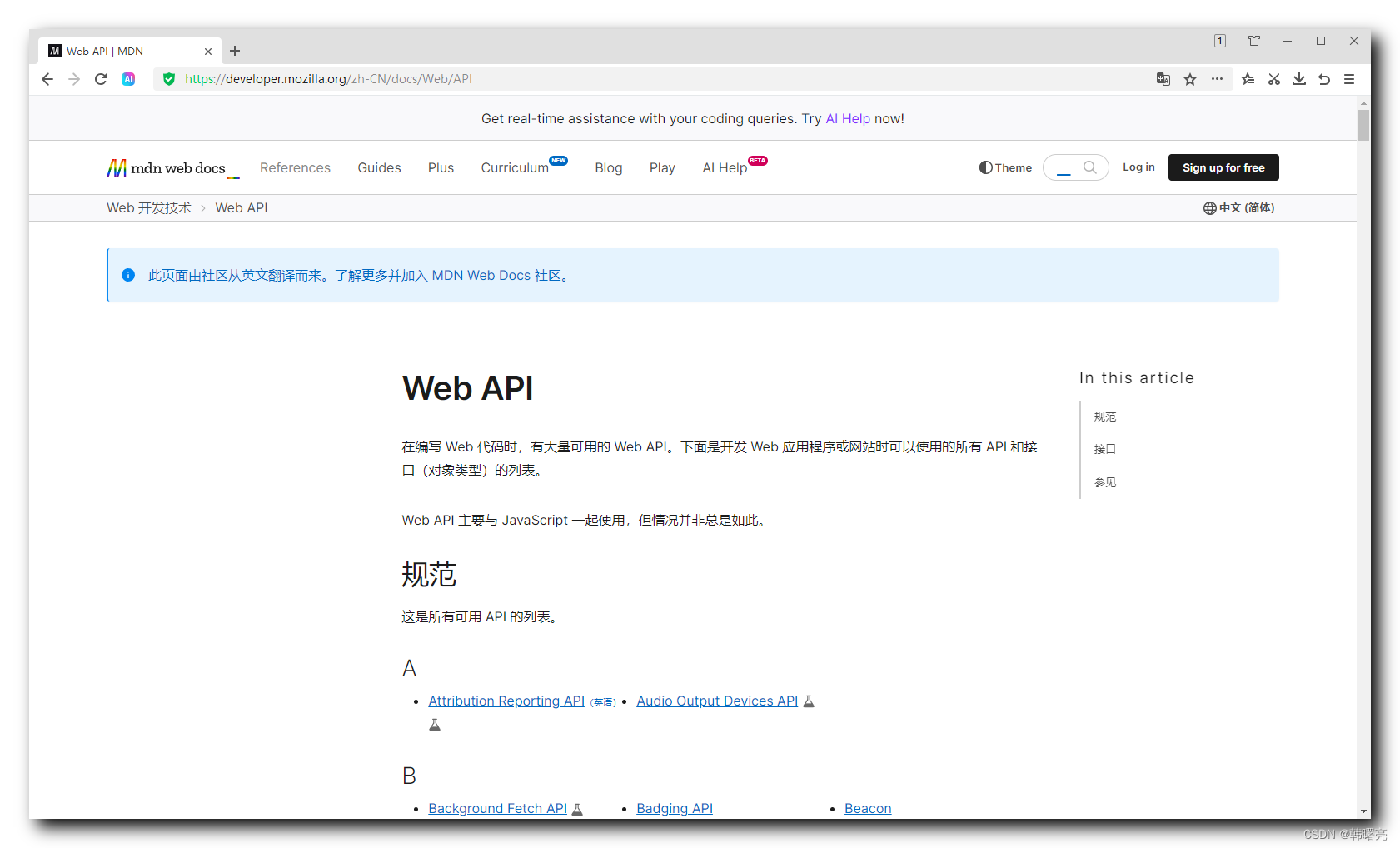Open a new tab with the plus button
This screenshot has width=1400, height=848.
click(x=235, y=51)
